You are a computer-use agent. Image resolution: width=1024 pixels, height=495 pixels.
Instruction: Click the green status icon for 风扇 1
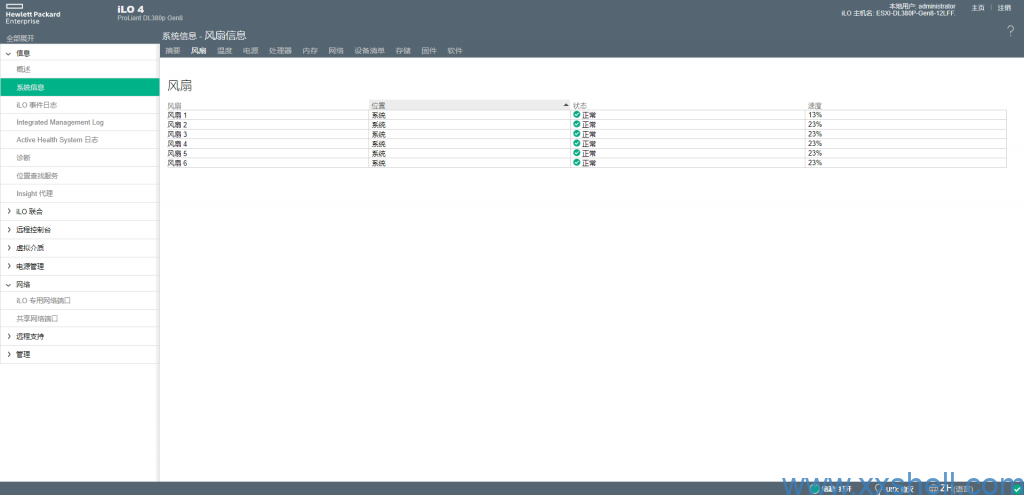[x=576, y=115]
